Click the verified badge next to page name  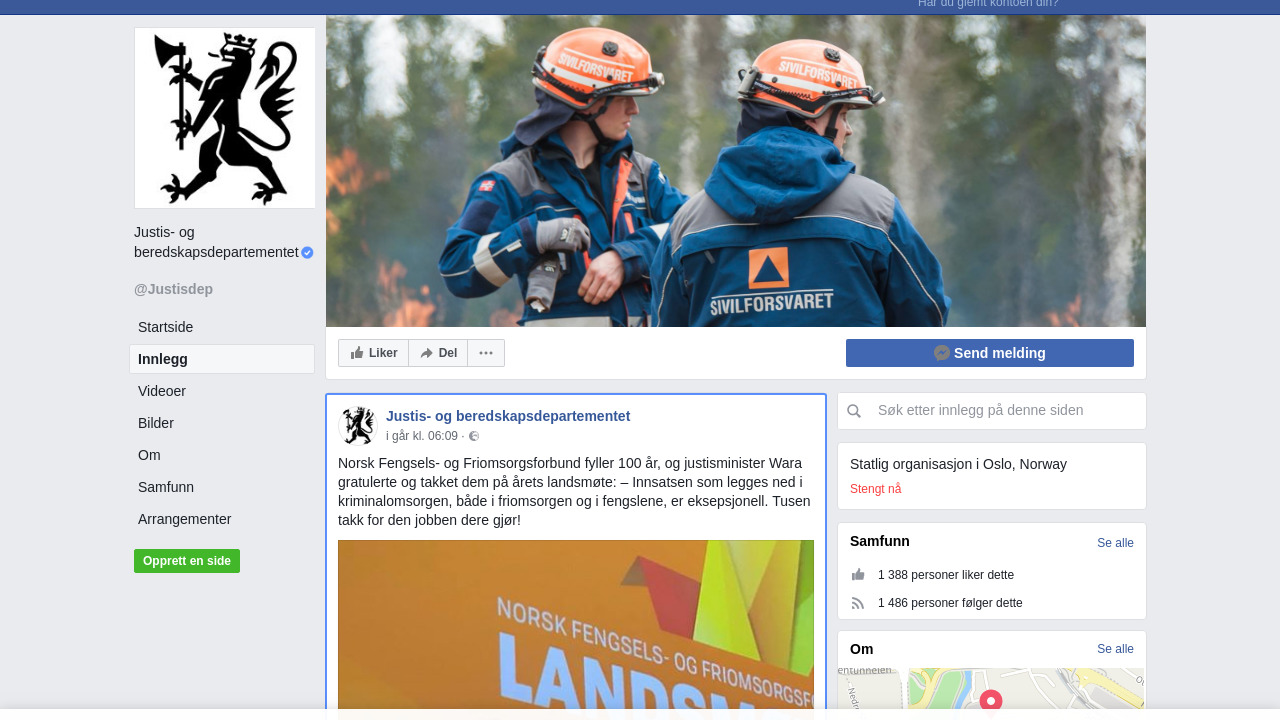point(307,253)
